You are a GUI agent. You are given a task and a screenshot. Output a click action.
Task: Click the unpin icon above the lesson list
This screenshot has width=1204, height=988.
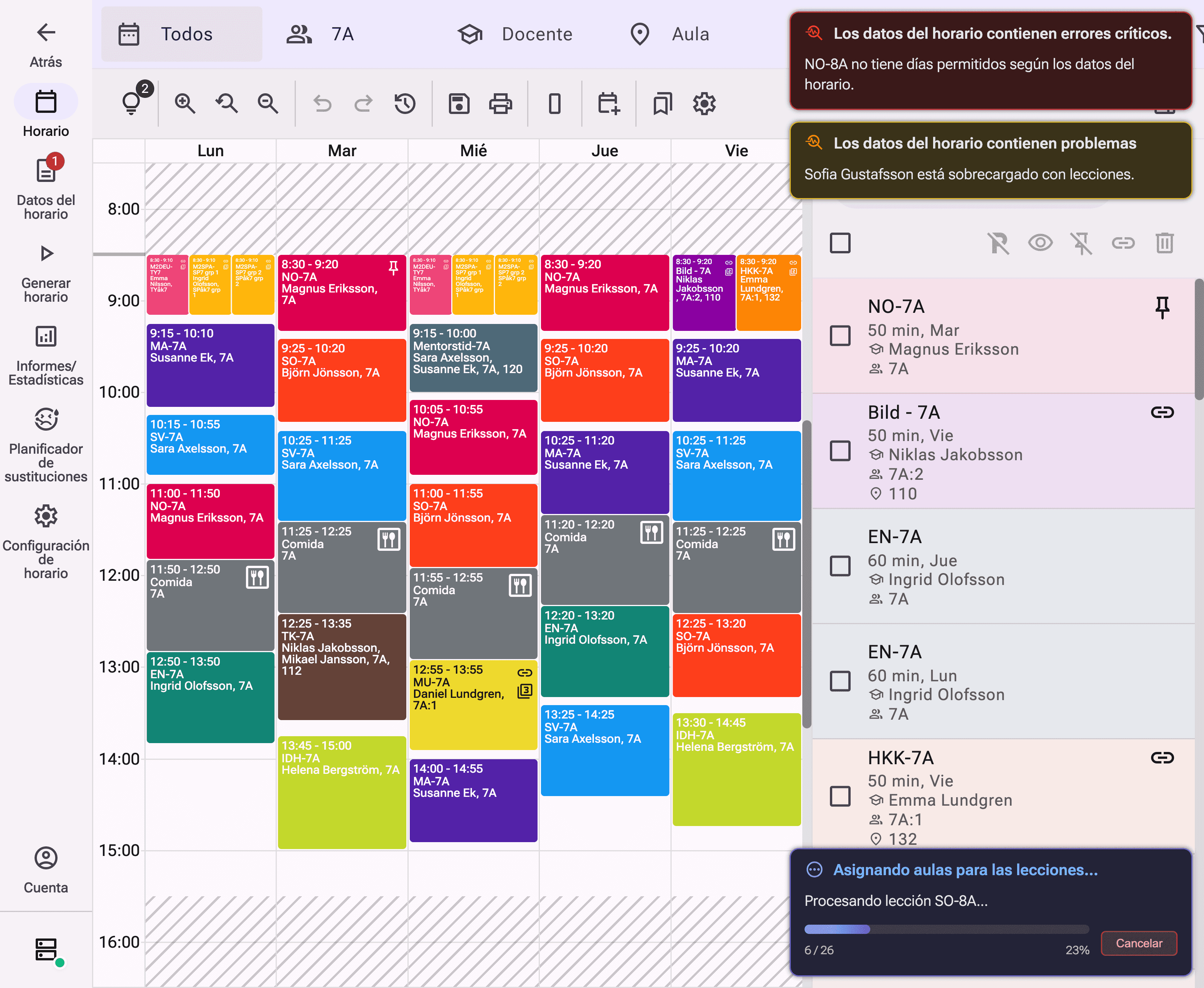tap(1082, 244)
